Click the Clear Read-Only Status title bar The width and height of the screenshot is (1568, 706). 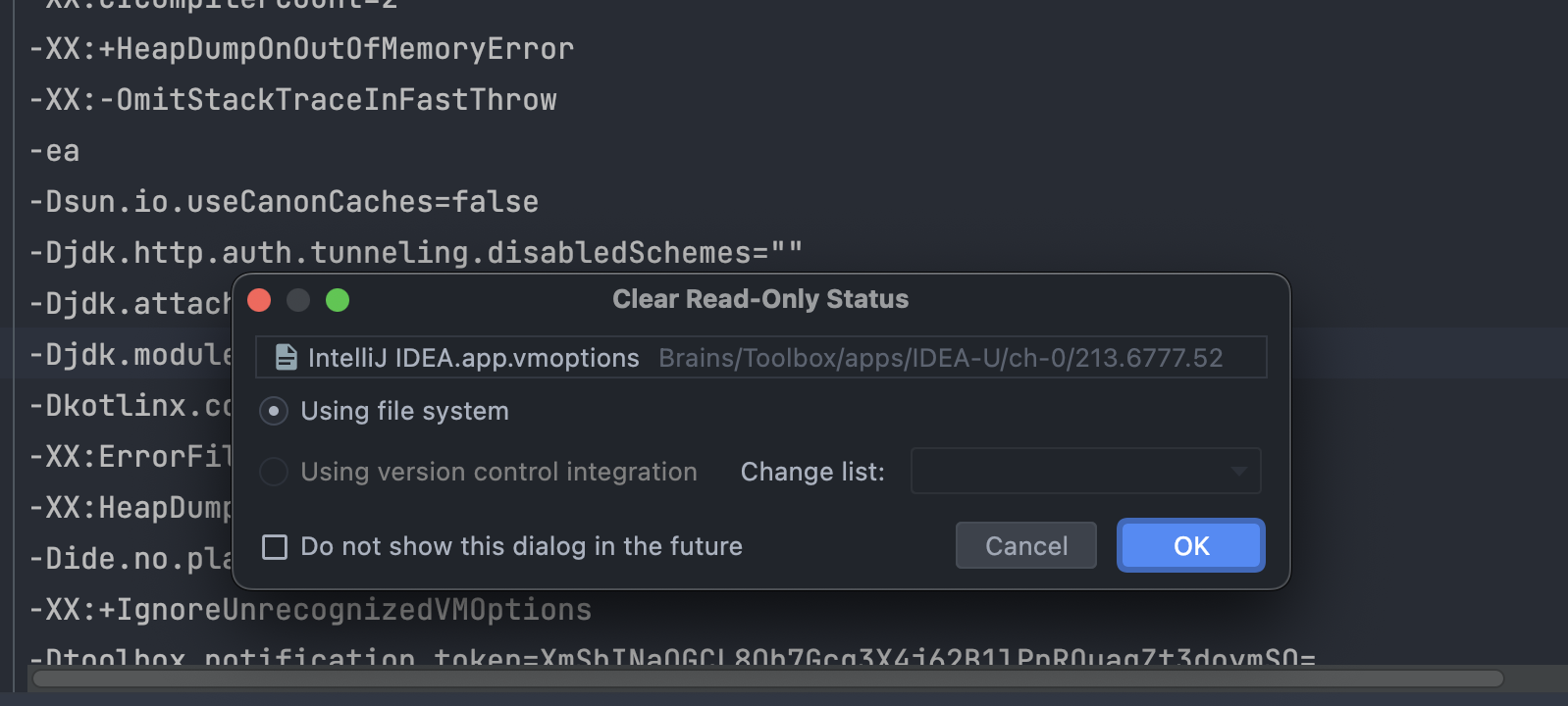tap(760, 299)
